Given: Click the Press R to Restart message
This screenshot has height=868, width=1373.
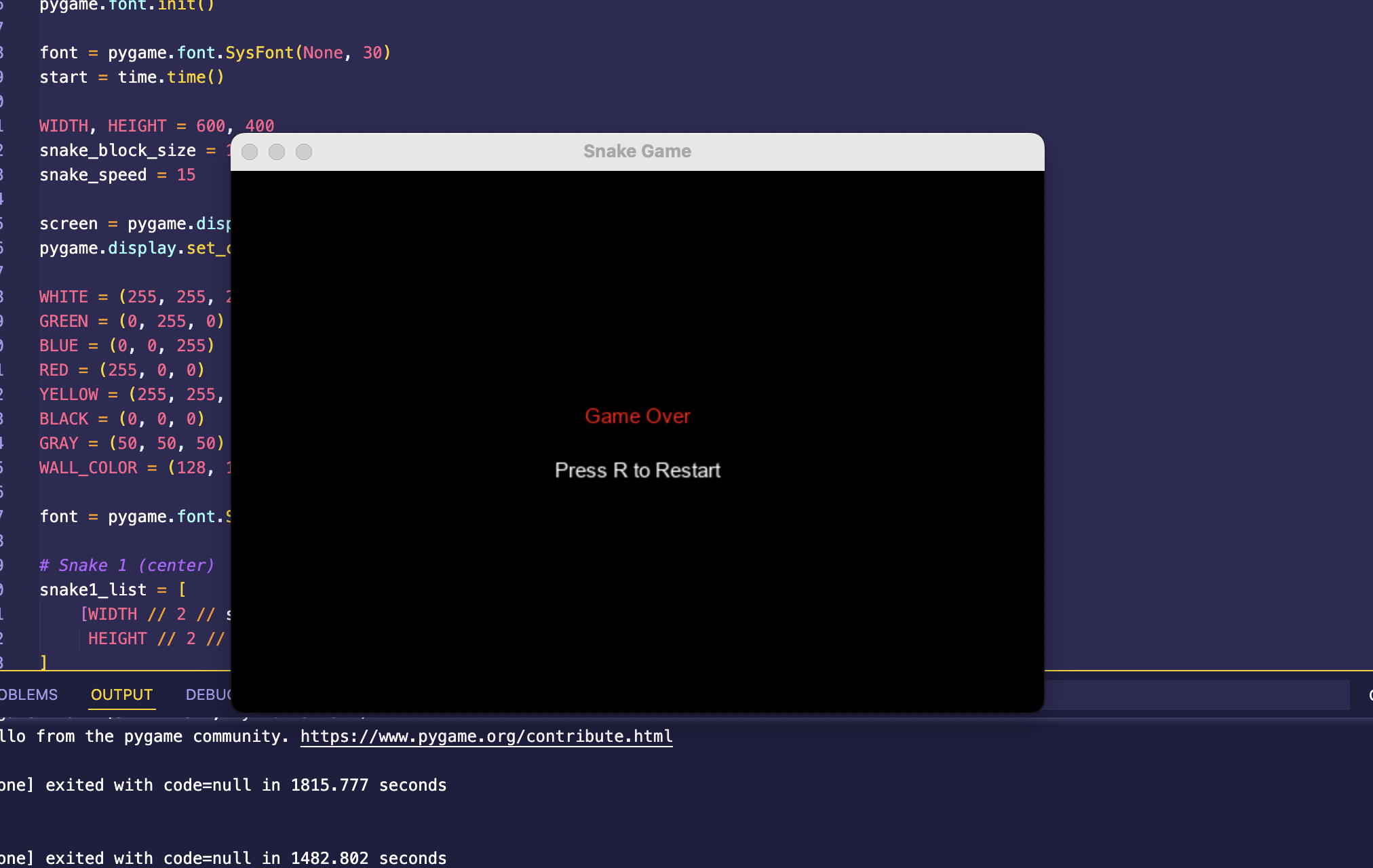Looking at the screenshot, I should (637, 470).
